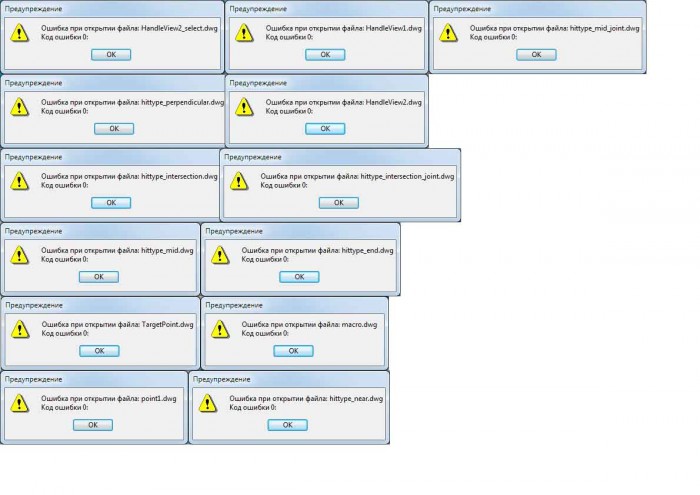Screen dimensions: 700x495
Task: Click warning icon in hittype_near.dwg dialog
Action: [x=208, y=403]
